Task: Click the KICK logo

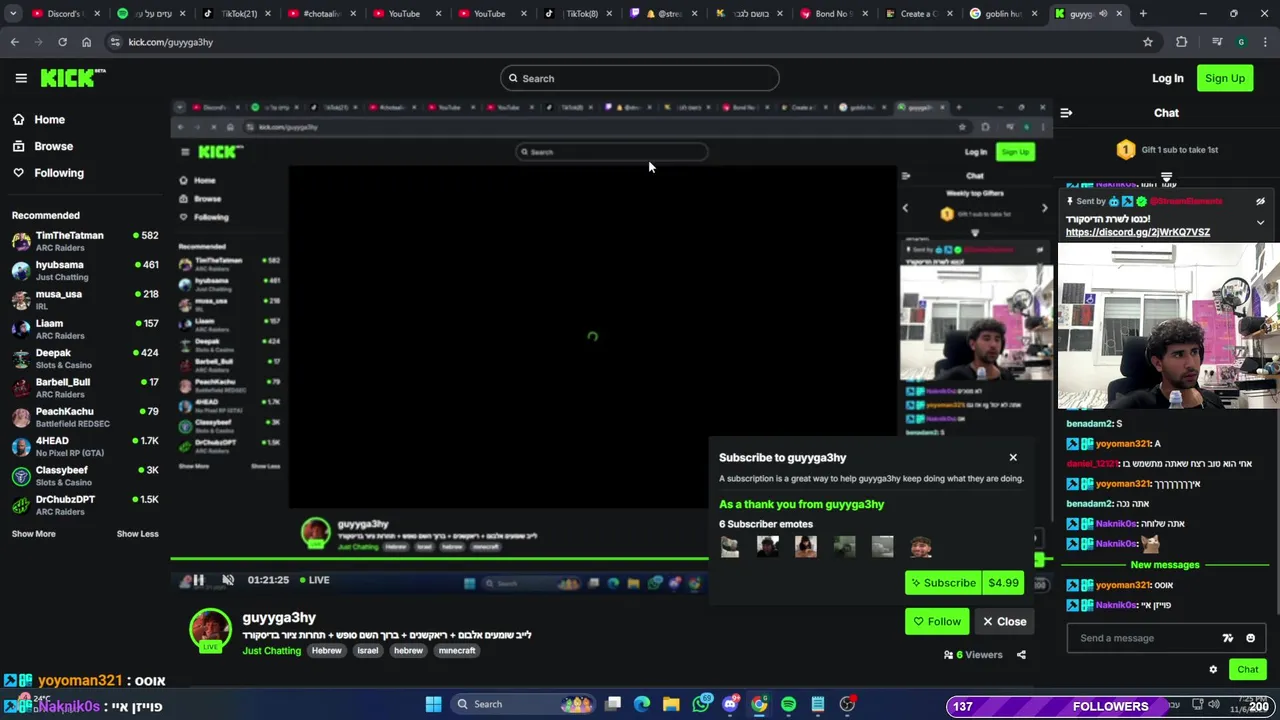Action: [x=73, y=78]
